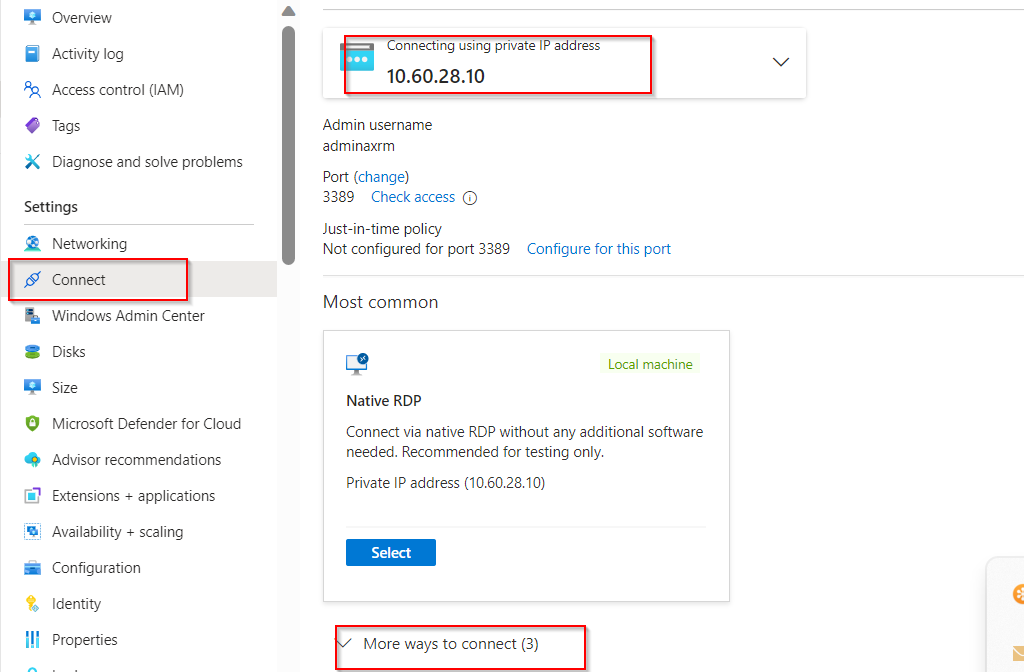Click the Check access link
The width and height of the screenshot is (1024, 672).
413,197
